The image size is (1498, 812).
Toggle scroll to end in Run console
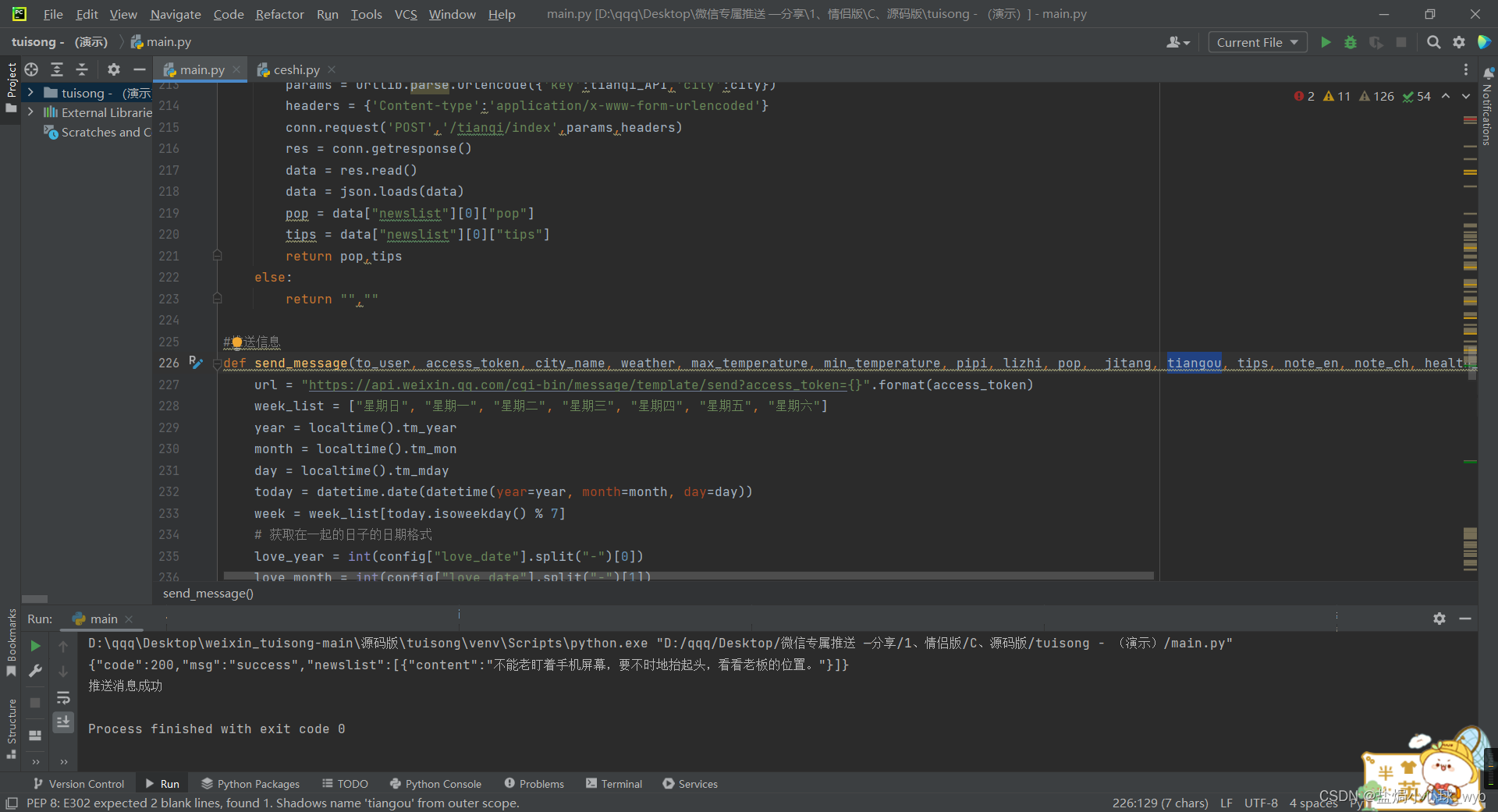63,722
